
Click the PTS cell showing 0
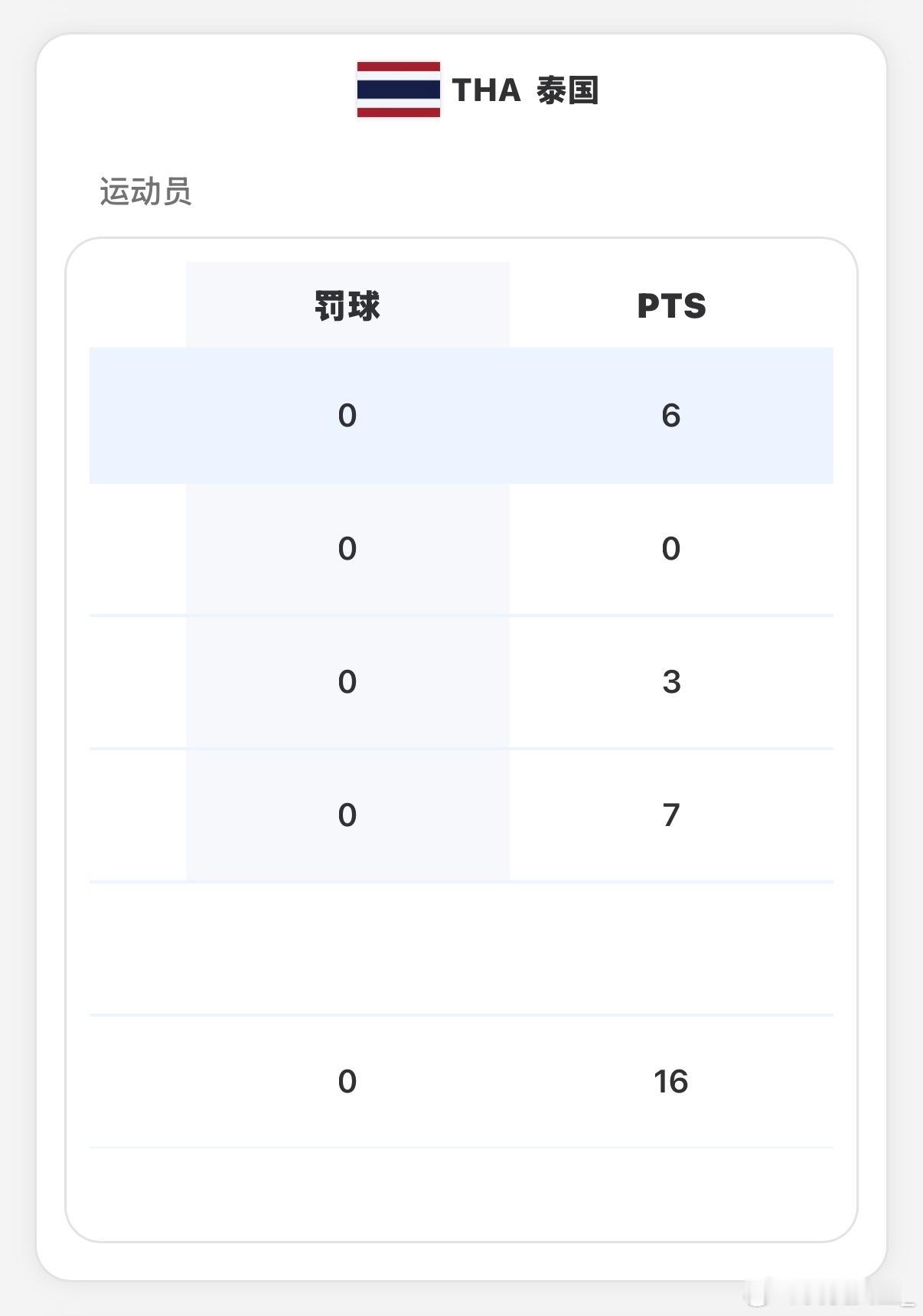[671, 549]
